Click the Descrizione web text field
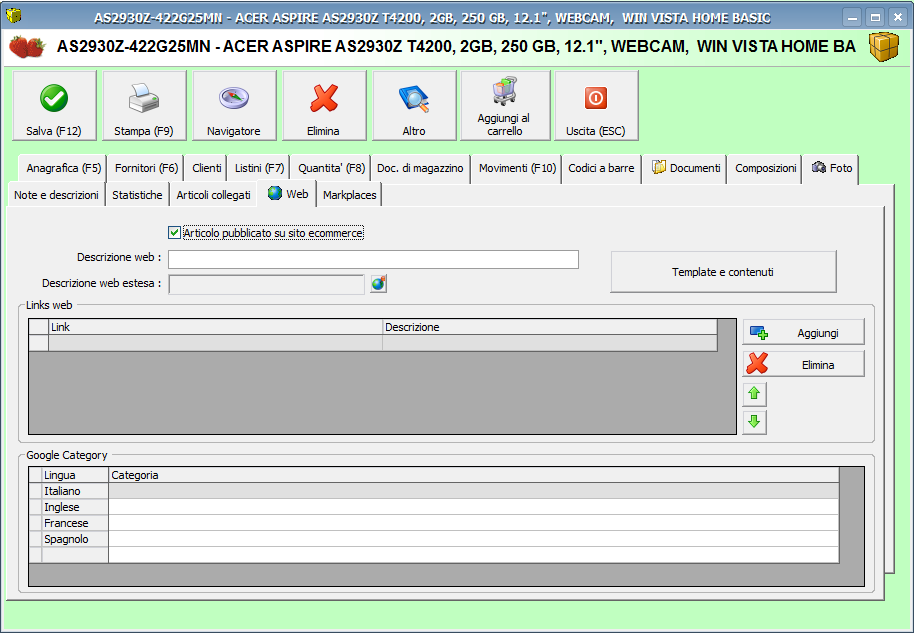The width and height of the screenshot is (914, 633). (373, 259)
